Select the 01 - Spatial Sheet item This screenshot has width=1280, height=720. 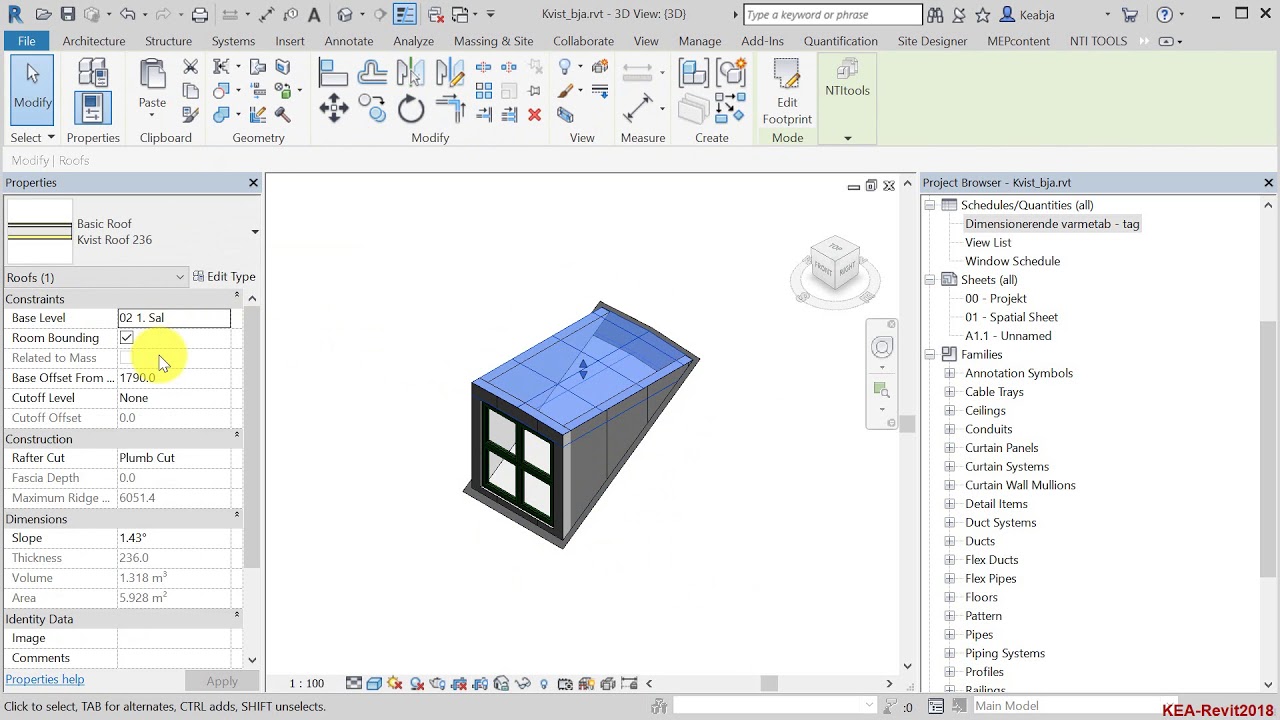point(1011,317)
